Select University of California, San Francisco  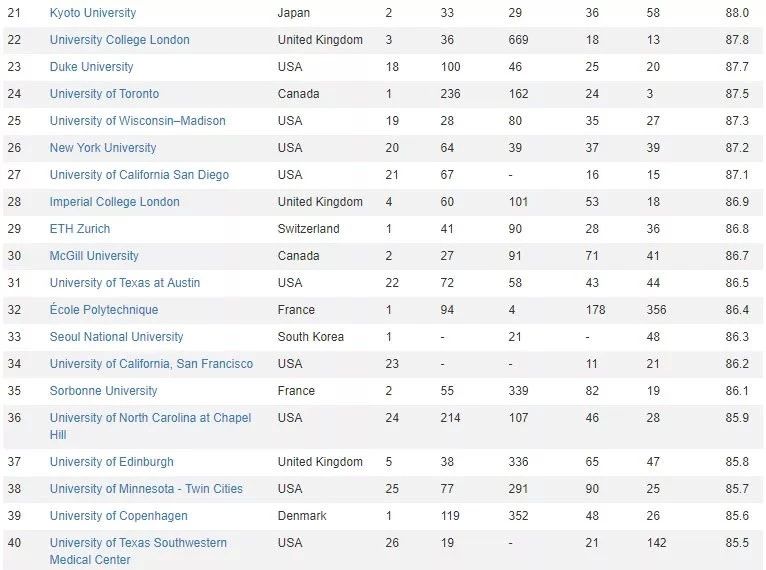pyautogui.click(x=151, y=363)
